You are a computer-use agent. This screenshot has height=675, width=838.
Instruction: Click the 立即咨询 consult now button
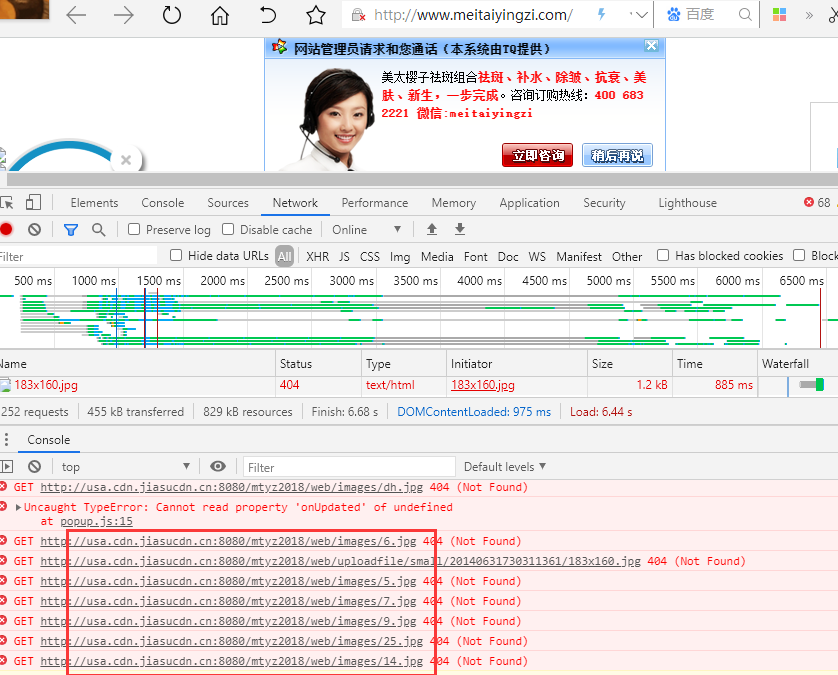click(537, 155)
